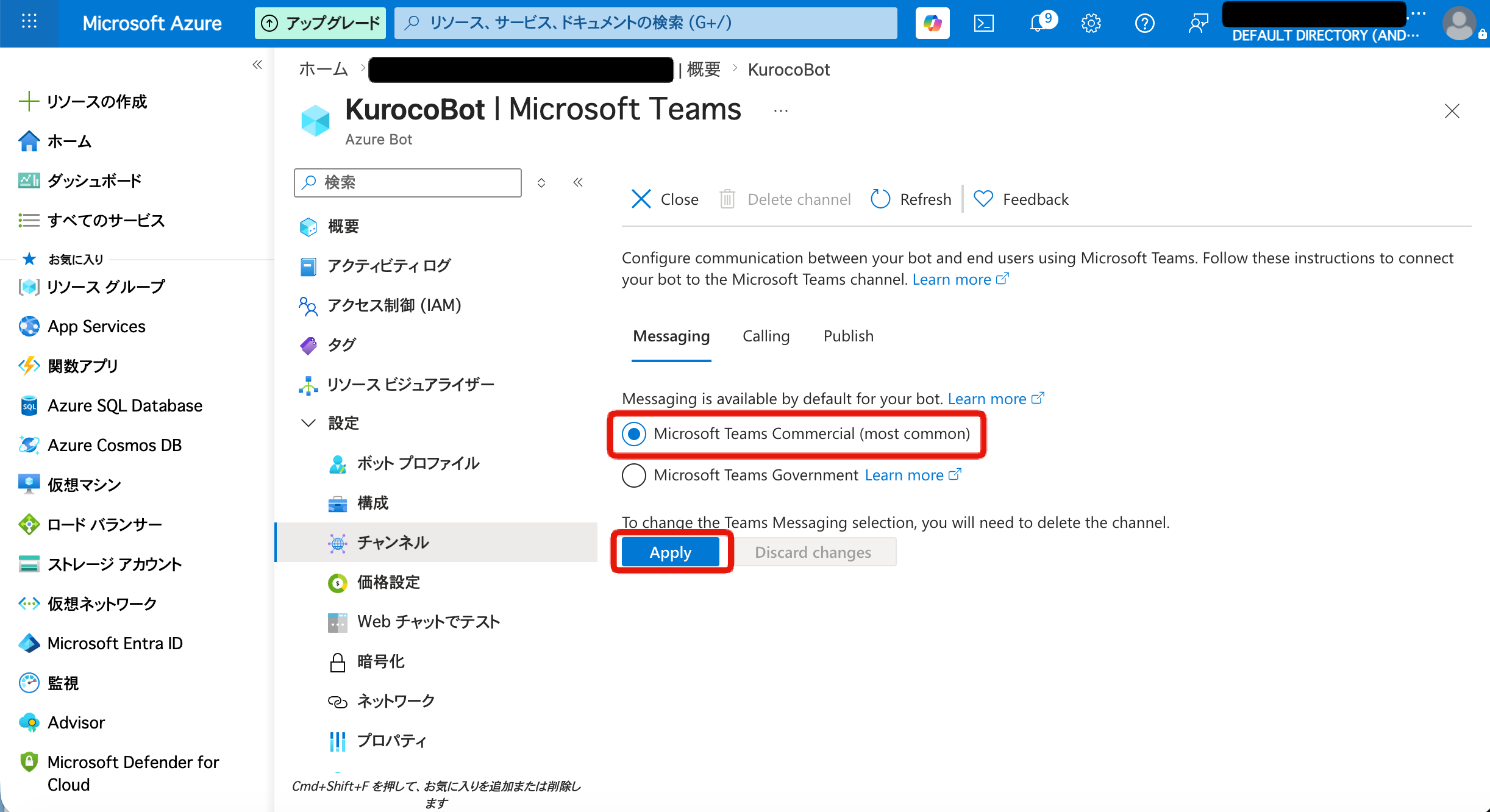Image resolution: width=1490 pixels, height=812 pixels.
Task: Click the KurocoBot breadcrumb
Action: coord(788,69)
